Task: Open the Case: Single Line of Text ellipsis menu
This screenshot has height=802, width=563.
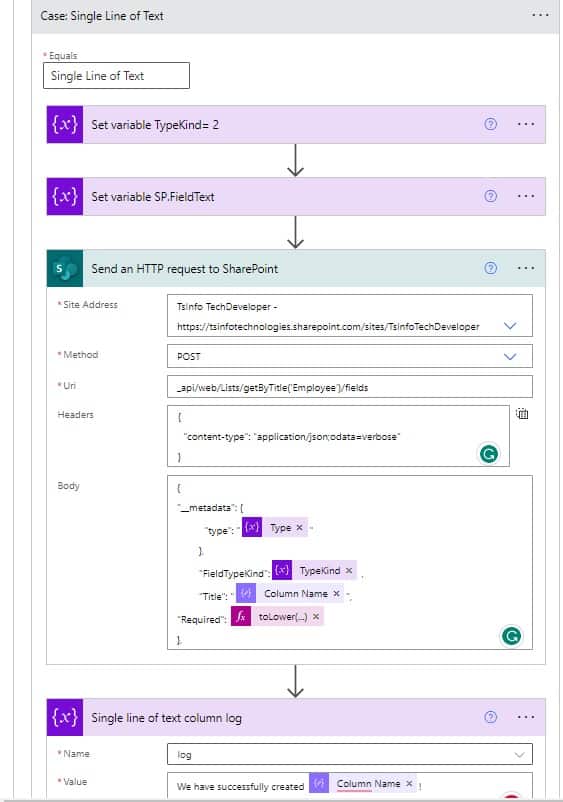Action: tap(540, 15)
